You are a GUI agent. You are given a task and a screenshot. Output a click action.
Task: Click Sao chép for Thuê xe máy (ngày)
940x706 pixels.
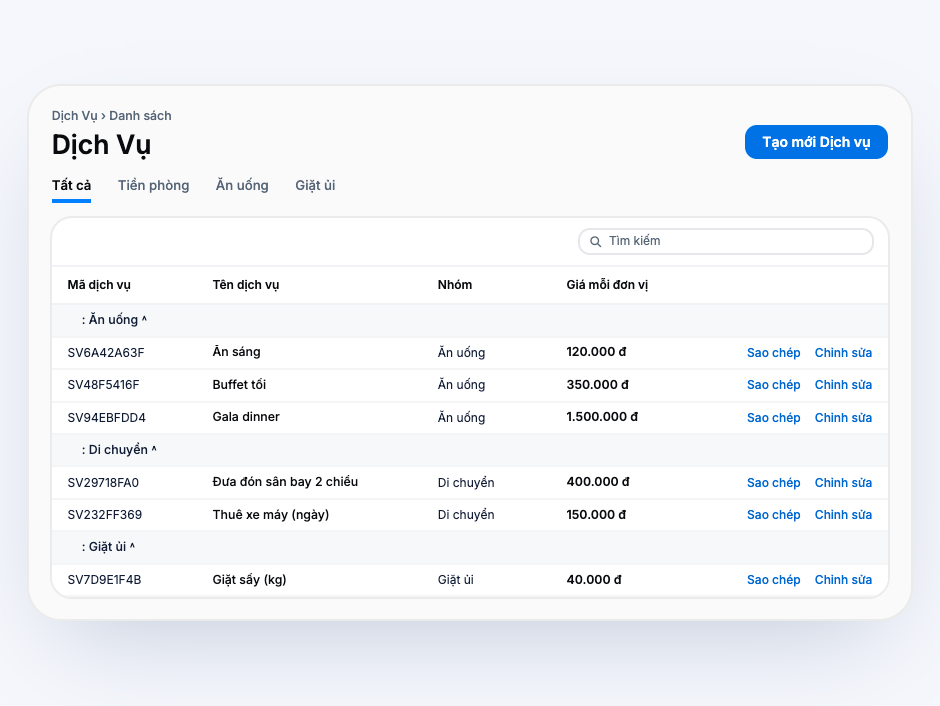[773, 515]
